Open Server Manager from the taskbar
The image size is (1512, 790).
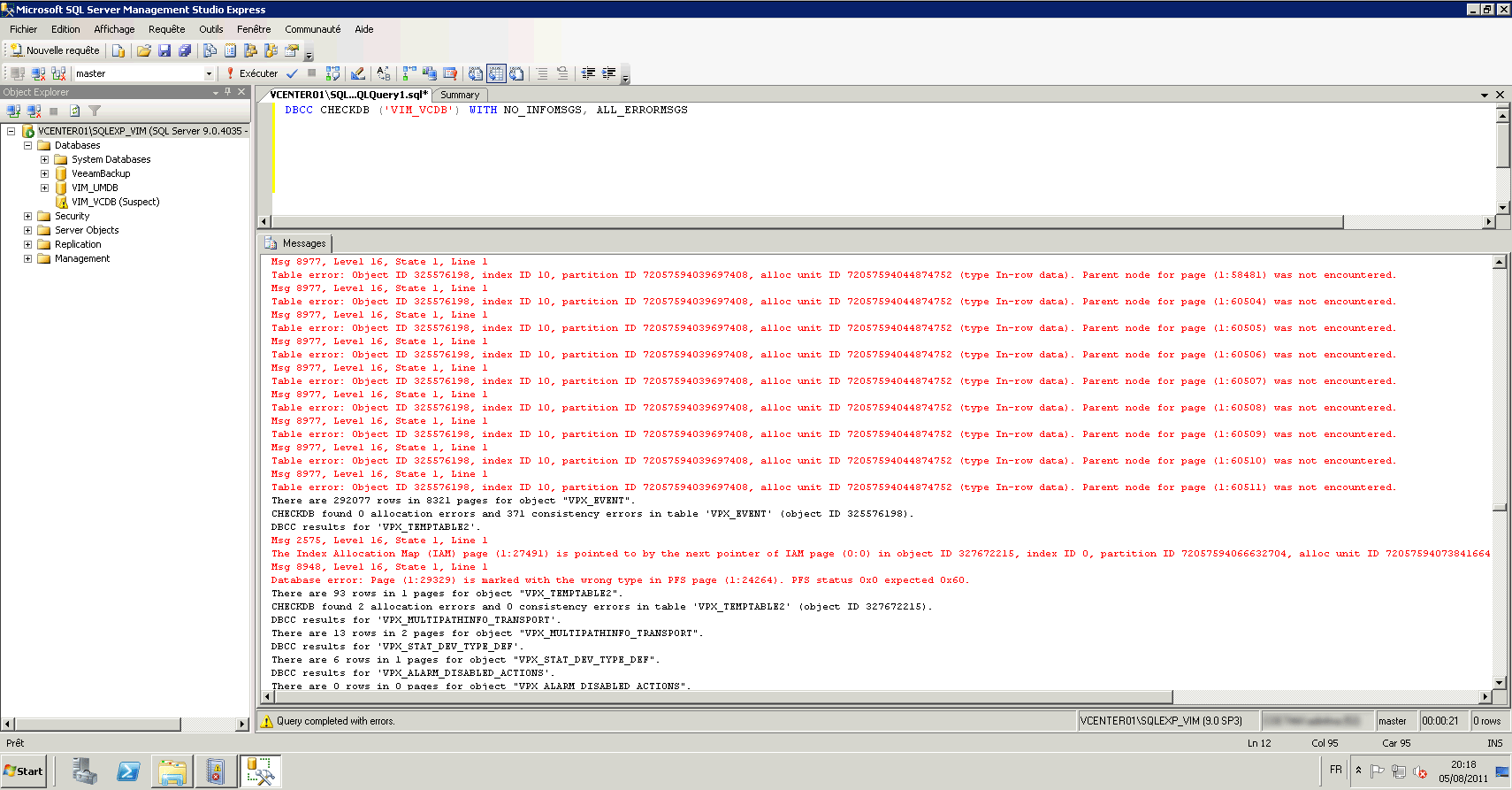pyautogui.click(x=85, y=771)
